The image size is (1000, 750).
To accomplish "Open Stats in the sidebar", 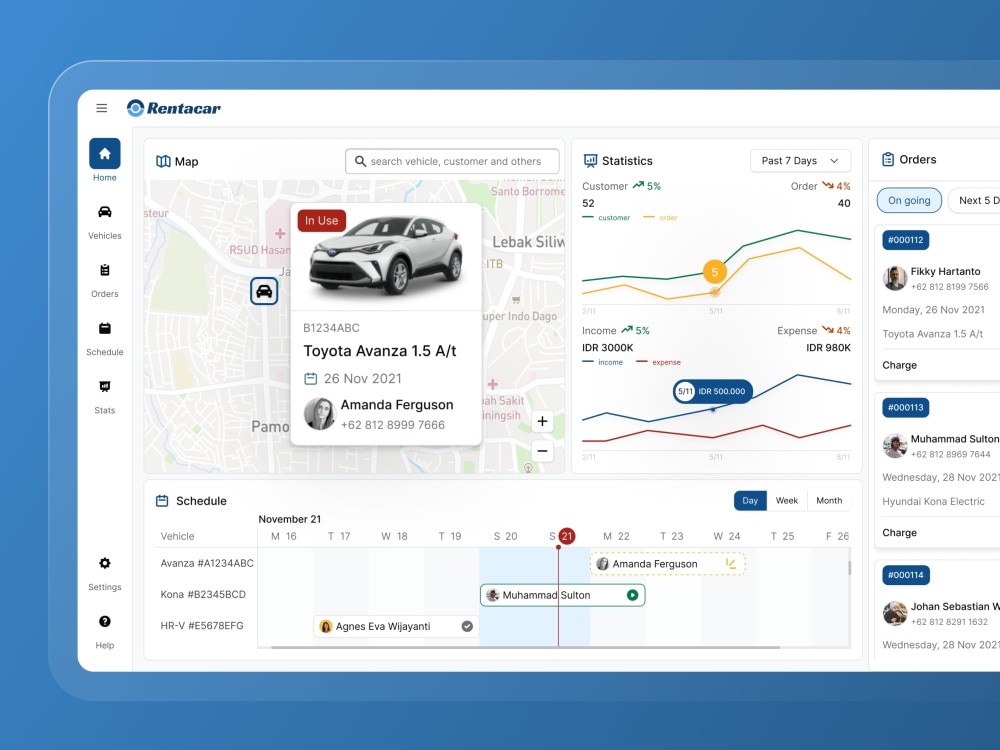I will [x=105, y=398].
